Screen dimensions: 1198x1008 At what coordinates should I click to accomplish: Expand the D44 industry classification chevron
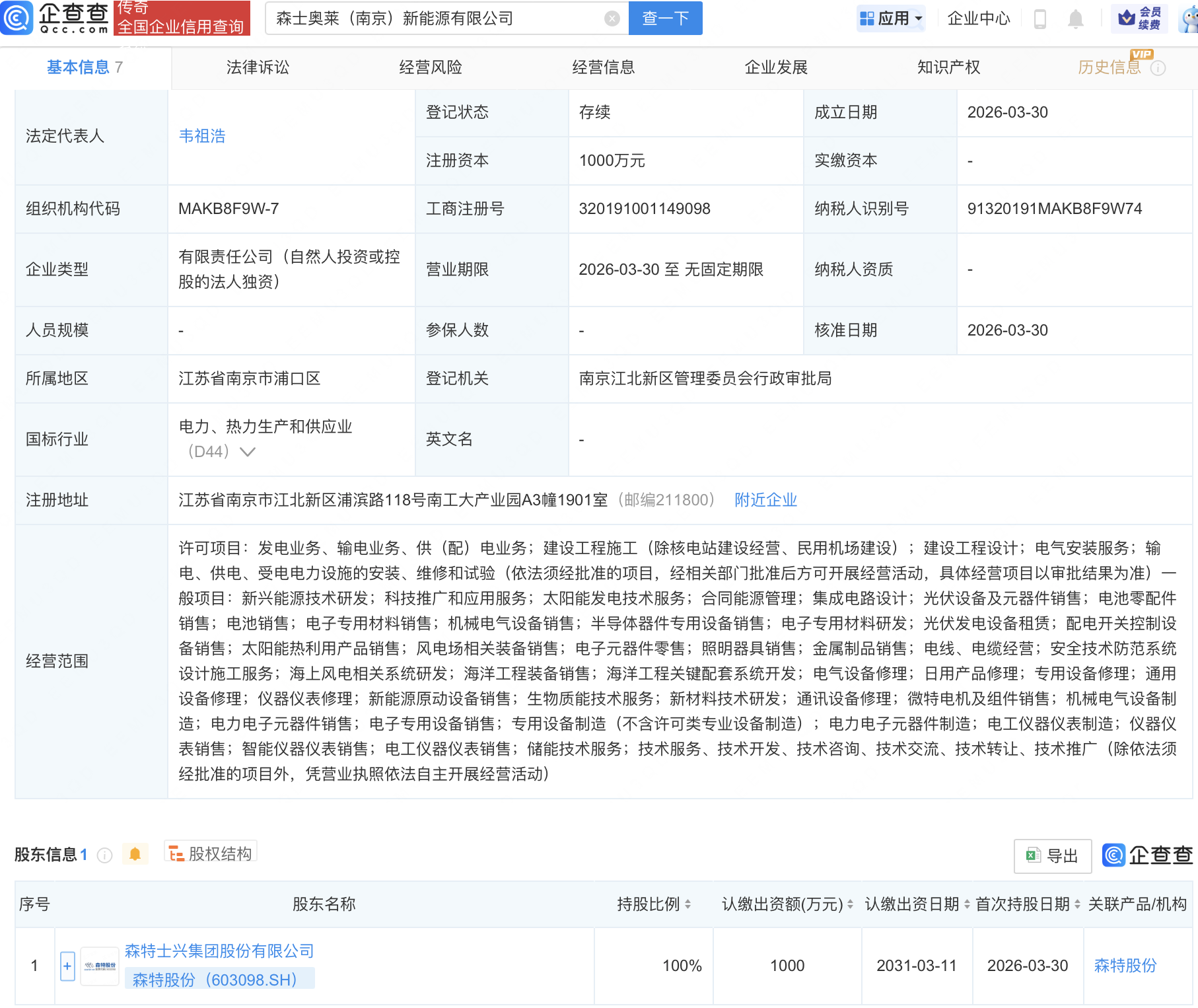(x=247, y=452)
